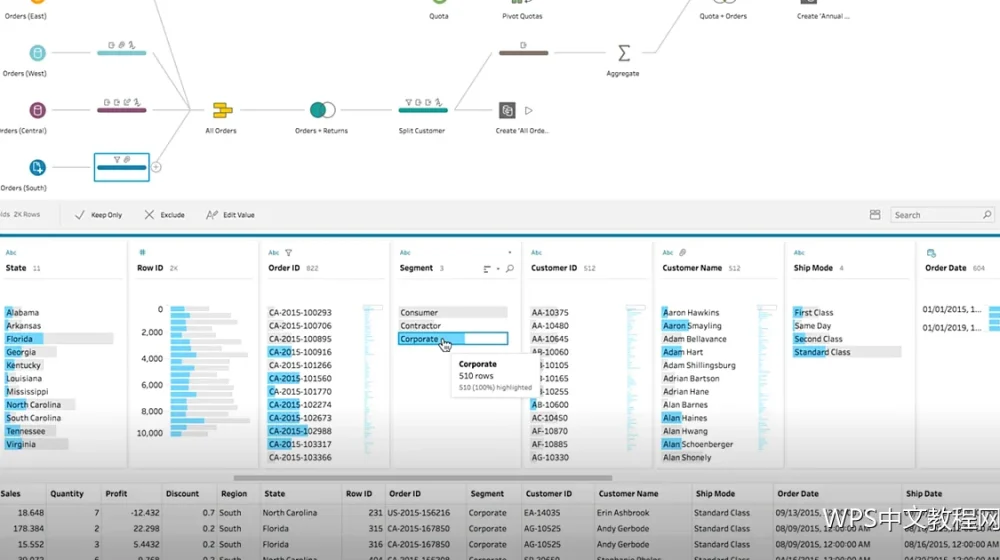Change the Row ID number data type
Viewport: 1000px width, 560px height.
(142, 253)
